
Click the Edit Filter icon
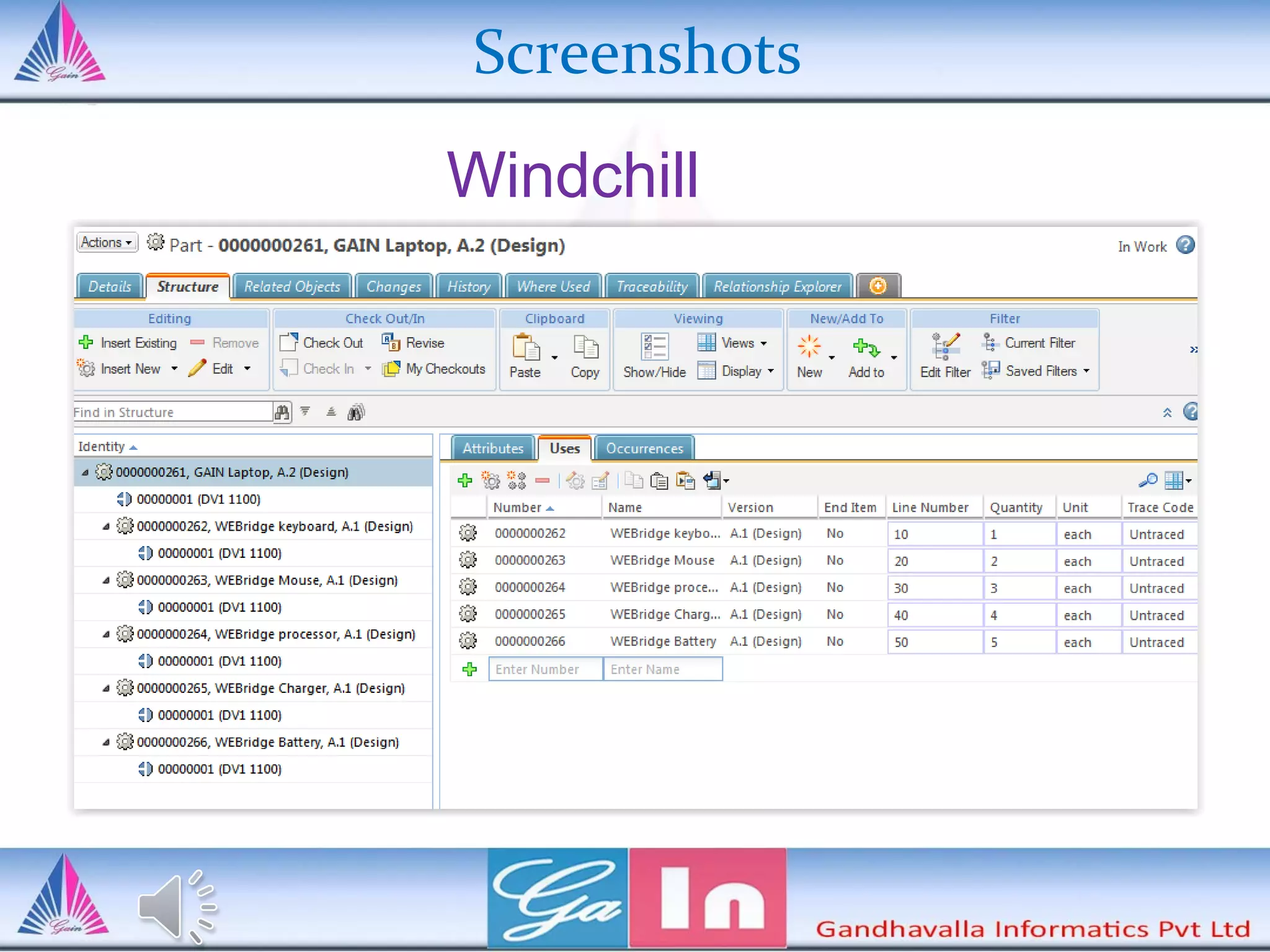(x=945, y=346)
